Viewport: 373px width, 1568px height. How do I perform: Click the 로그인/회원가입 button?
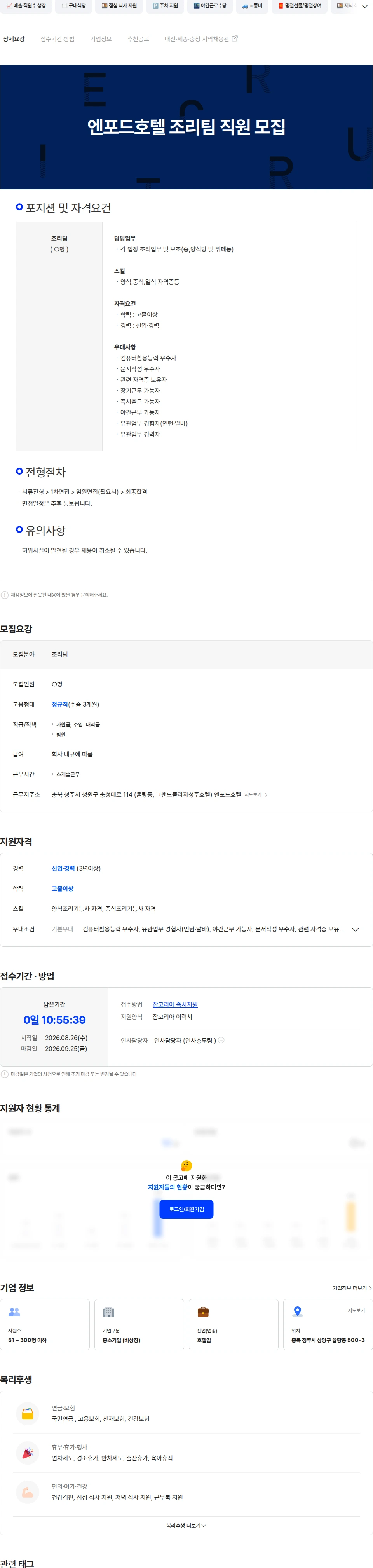tap(186, 1209)
